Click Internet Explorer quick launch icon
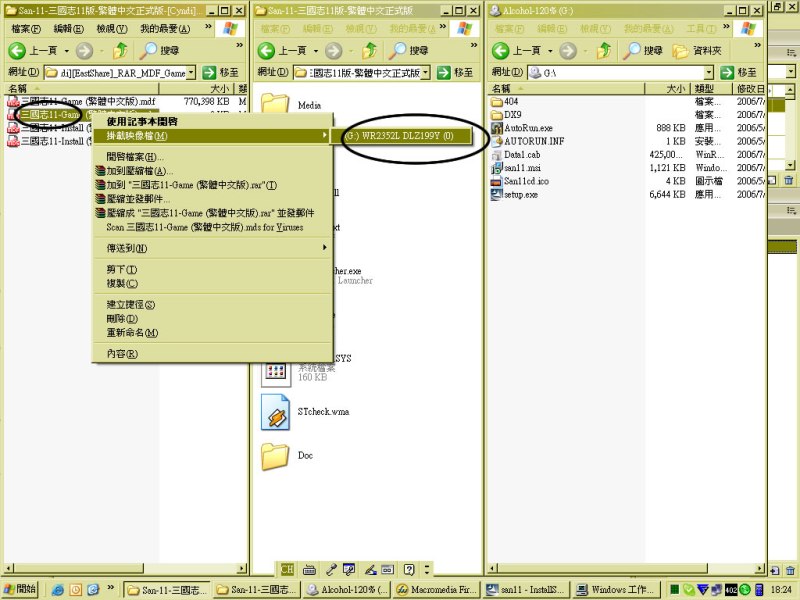800x600 pixels. click(58, 590)
